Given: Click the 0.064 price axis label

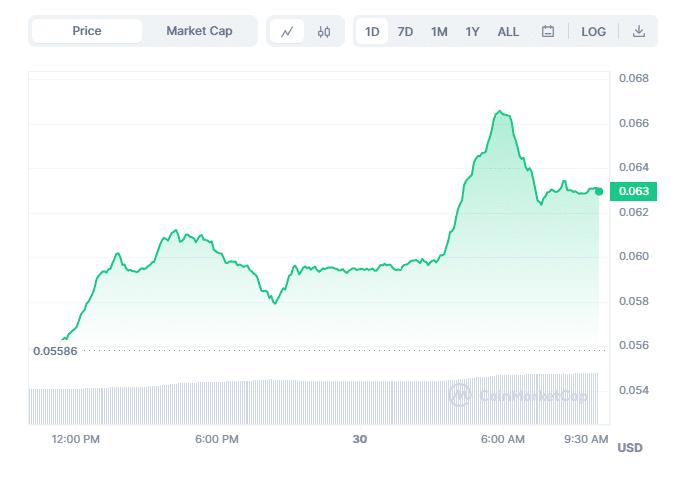Looking at the screenshot, I should pos(634,167).
